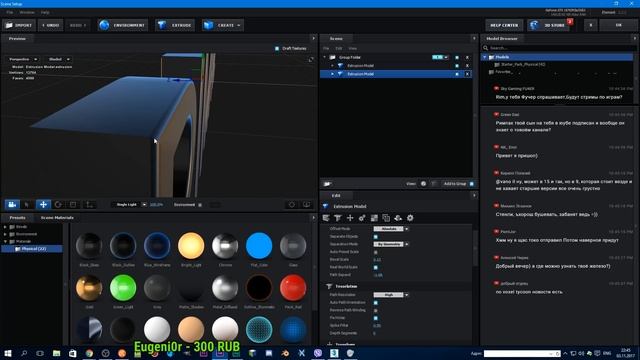Open the Help Center
This screenshot has height=360, width=640.
[x=504, y=25]
